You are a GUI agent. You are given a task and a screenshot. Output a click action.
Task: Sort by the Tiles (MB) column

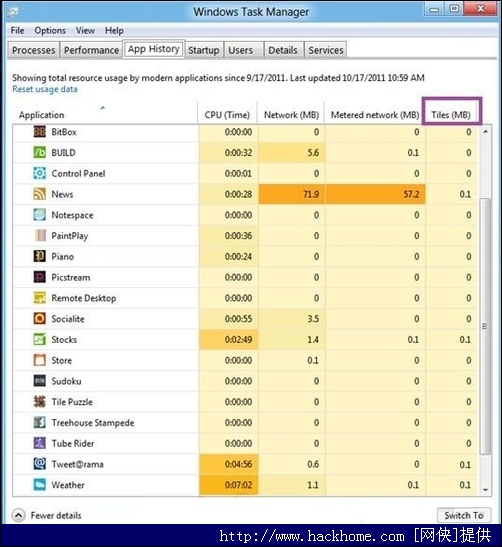451,115
